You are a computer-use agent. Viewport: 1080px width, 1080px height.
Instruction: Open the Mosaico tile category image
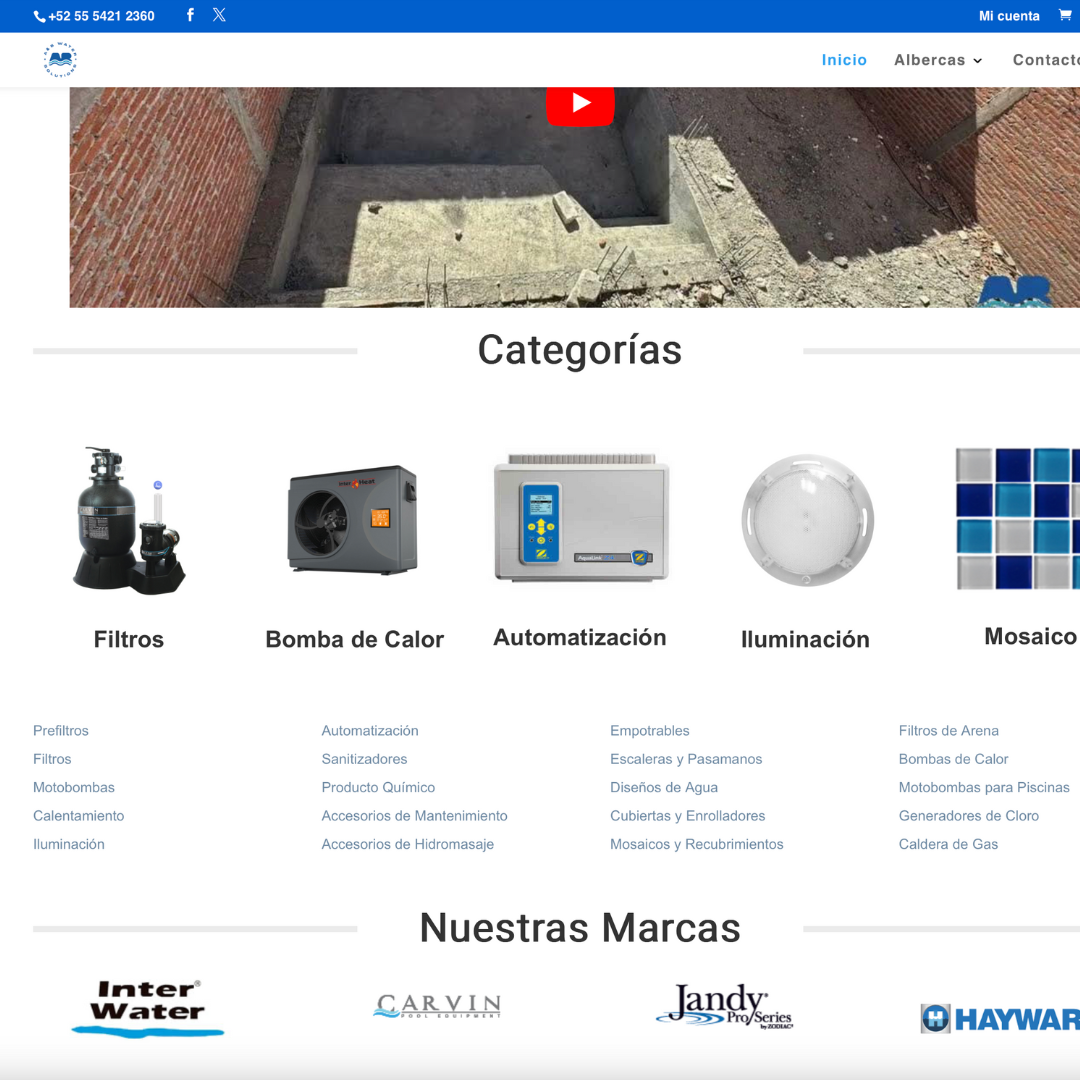[1018, 518]
